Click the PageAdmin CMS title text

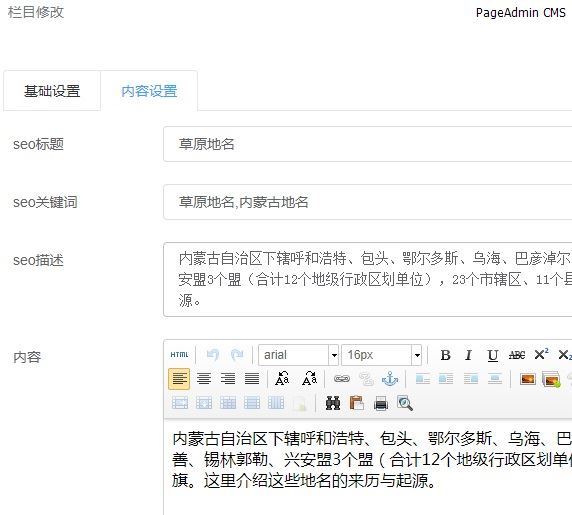click(521, 13)
